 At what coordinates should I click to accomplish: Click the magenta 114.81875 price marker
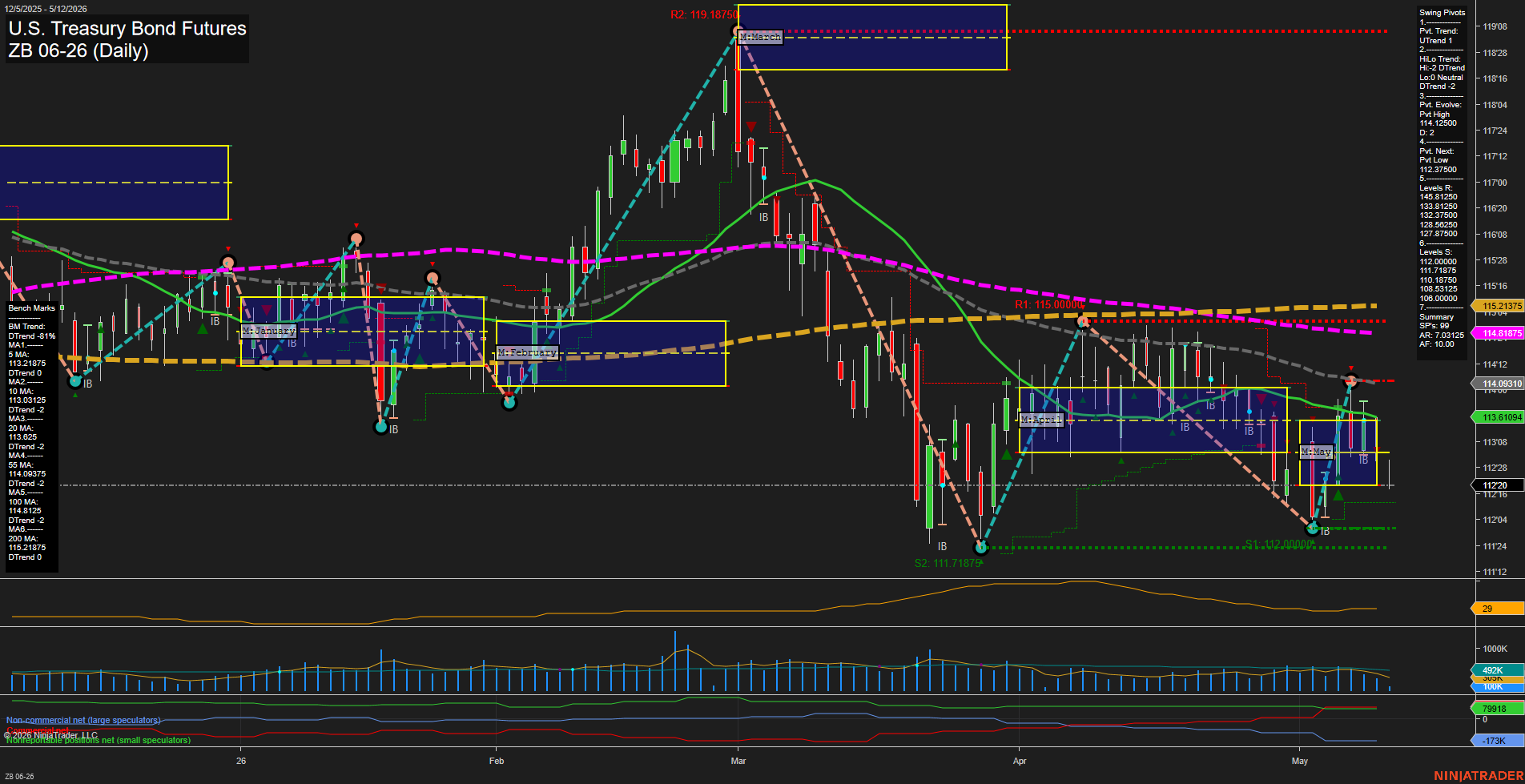(1498, 333)
